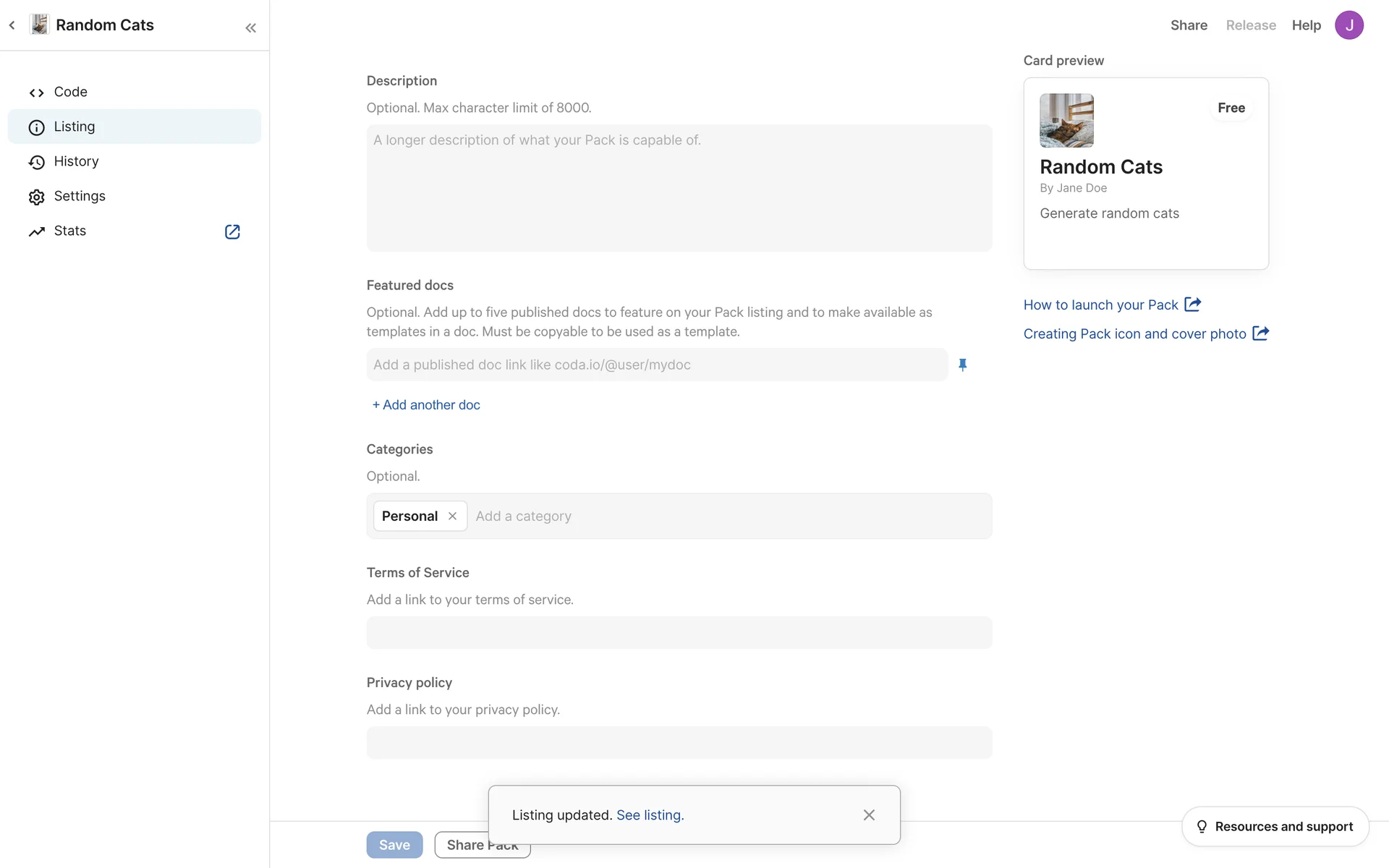The image size is (1389, 868).
Task: Open the Code section
Action: 70,92
